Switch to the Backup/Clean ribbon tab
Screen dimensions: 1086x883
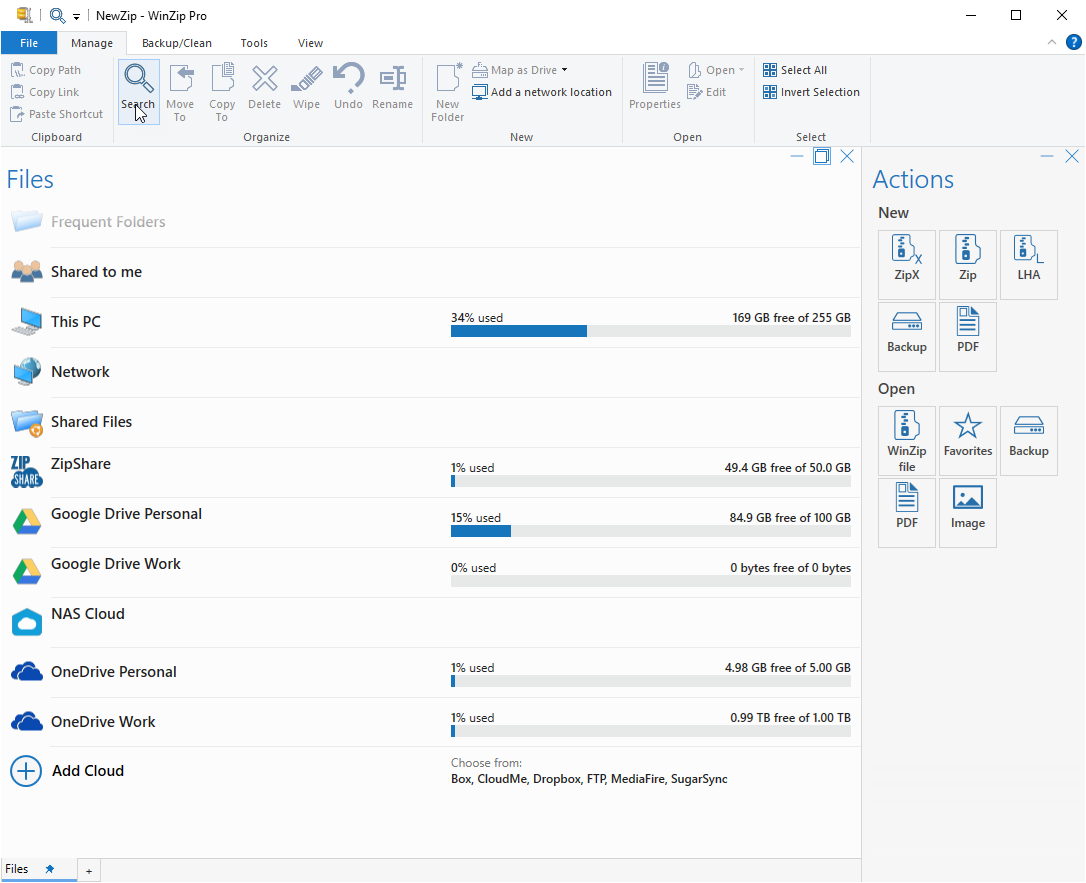(177, 43)
